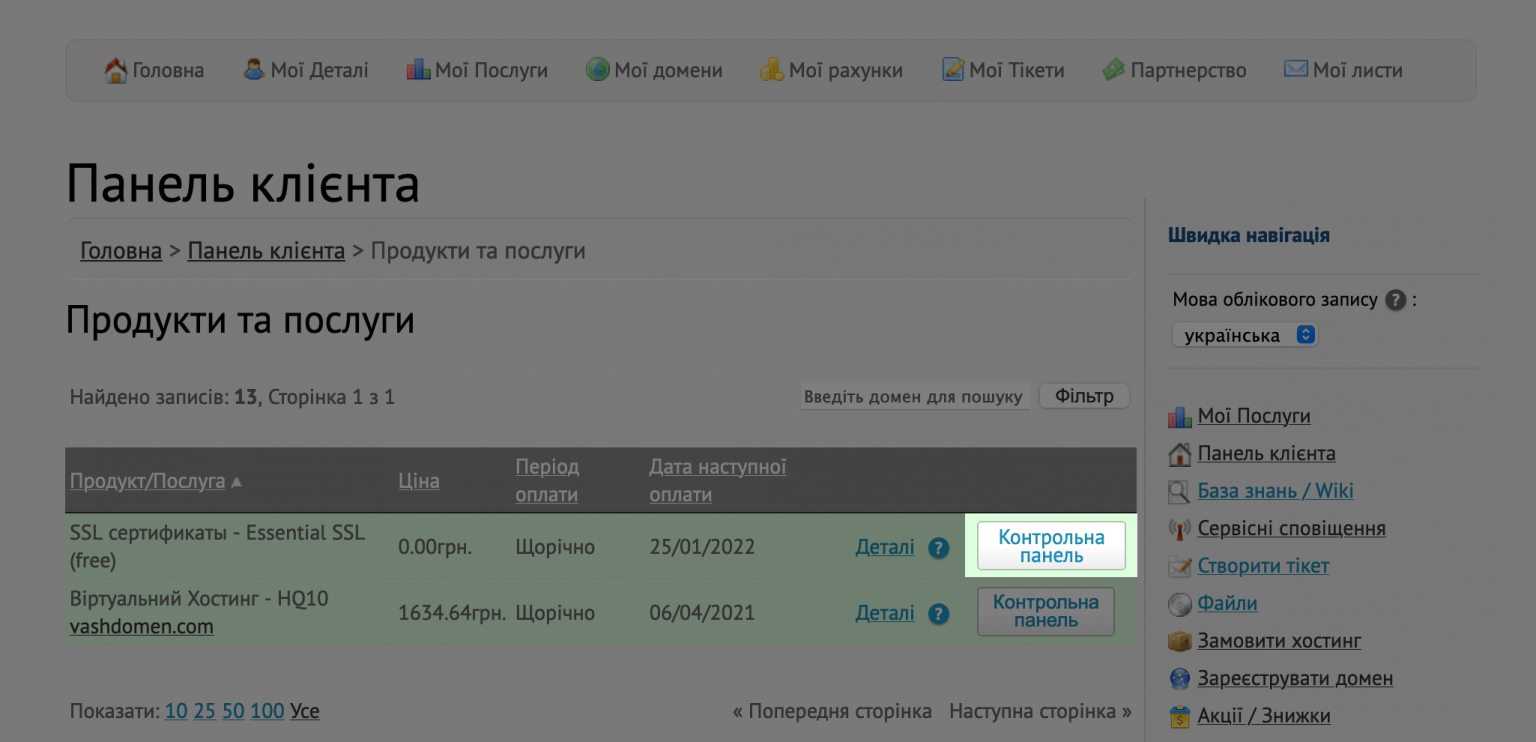Image resolution: width=1536 pixels, height=742 pixels.
Task: Click the help icon next to SSL Деталі
Action: (938, 547)
